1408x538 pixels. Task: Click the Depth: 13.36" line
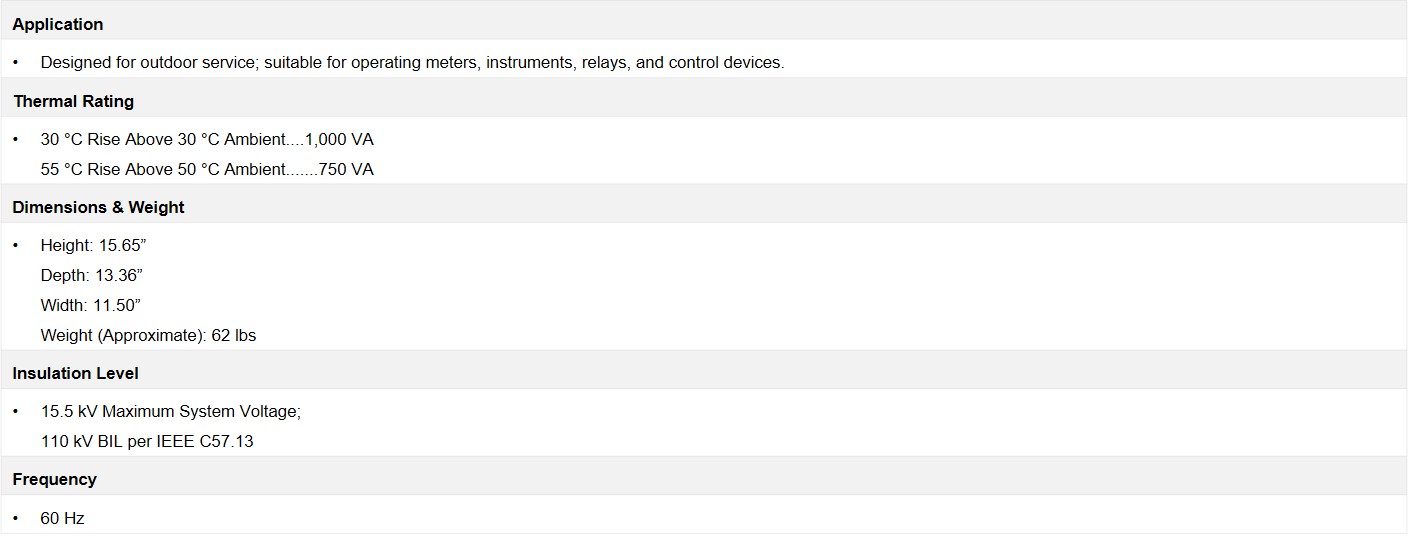(92, 275)
